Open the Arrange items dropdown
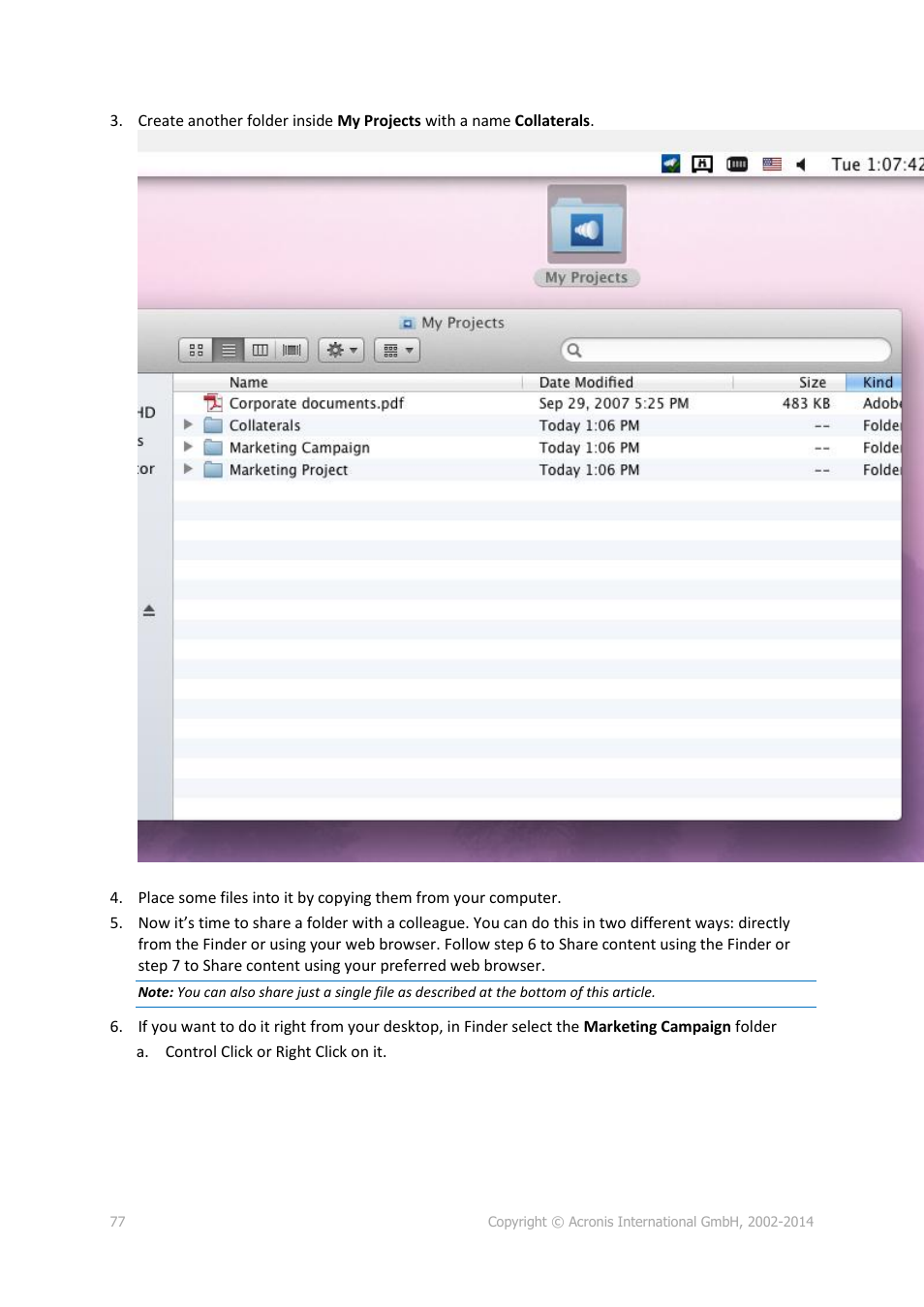The image size is (924, 1307). pyautogui.click(x=397, y=350)
